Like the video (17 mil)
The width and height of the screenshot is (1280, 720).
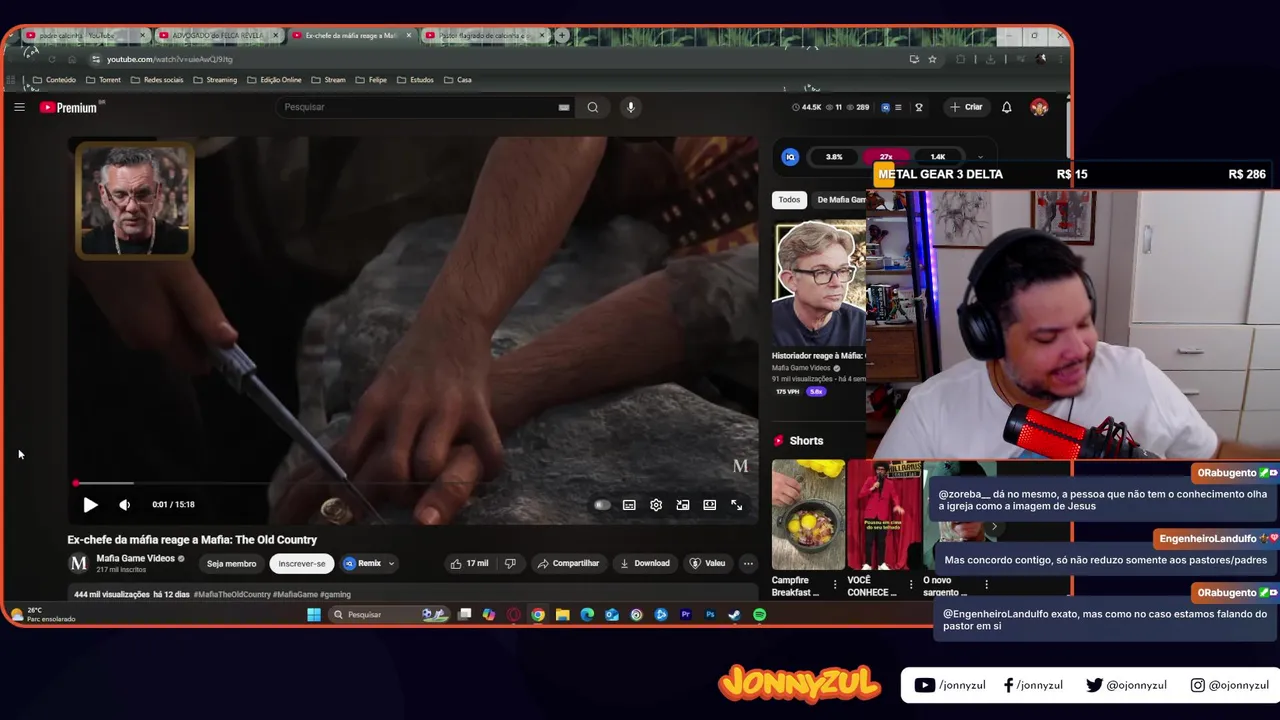469,564
